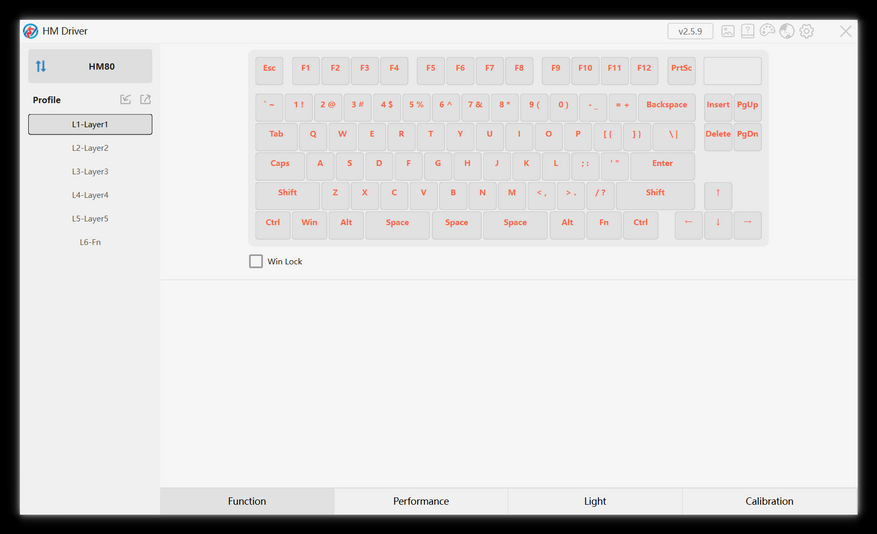This screenshot has width=877, height=534.
Task: Select the S key
Action: click(x=350, y=166)
